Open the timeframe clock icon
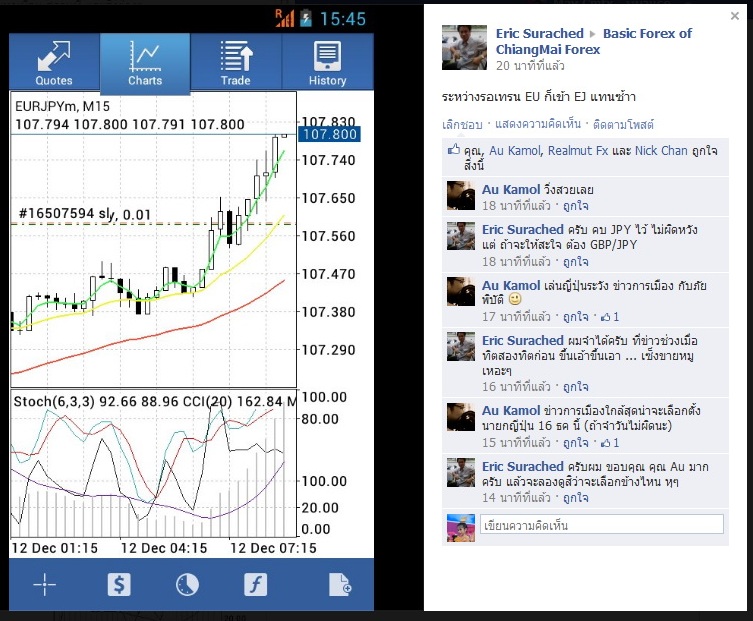This screenshot has width=753, height=621. 187,584
